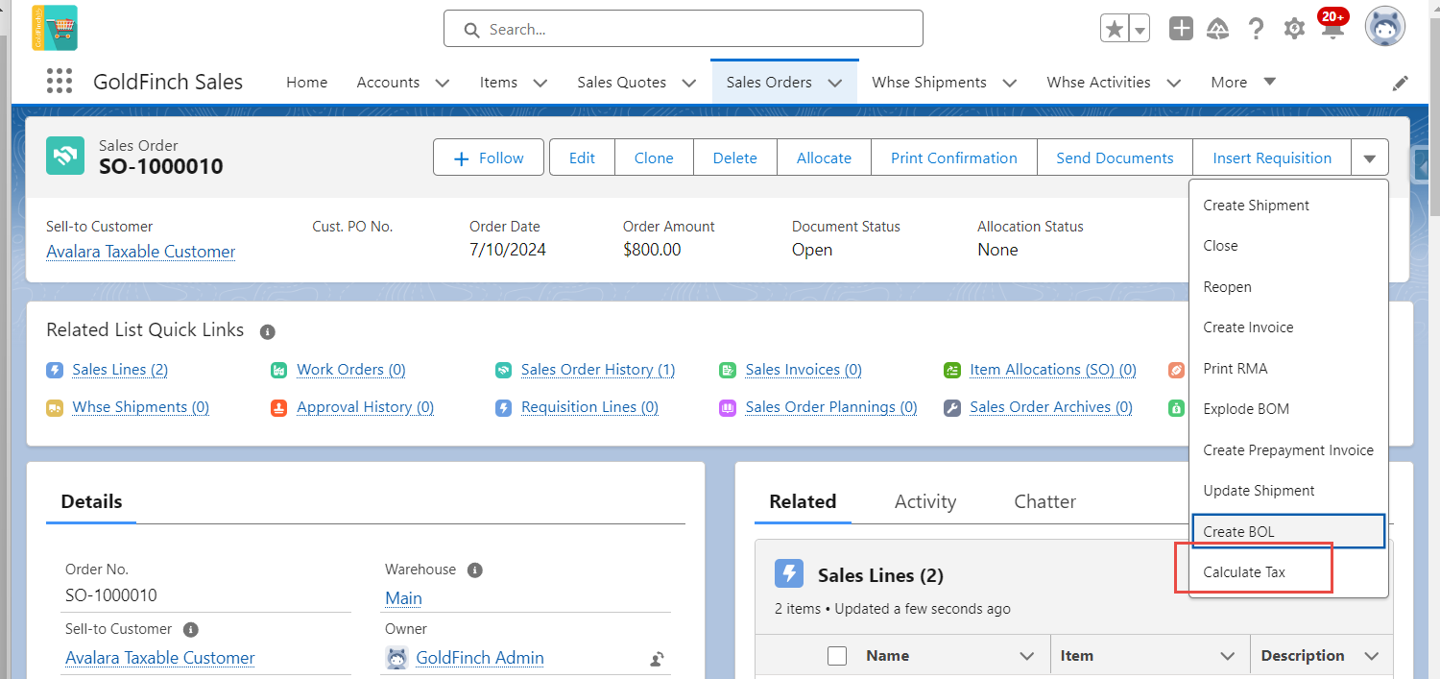
Task: Click the Insert Requisition button
Action: click(x=1272, y=158)
